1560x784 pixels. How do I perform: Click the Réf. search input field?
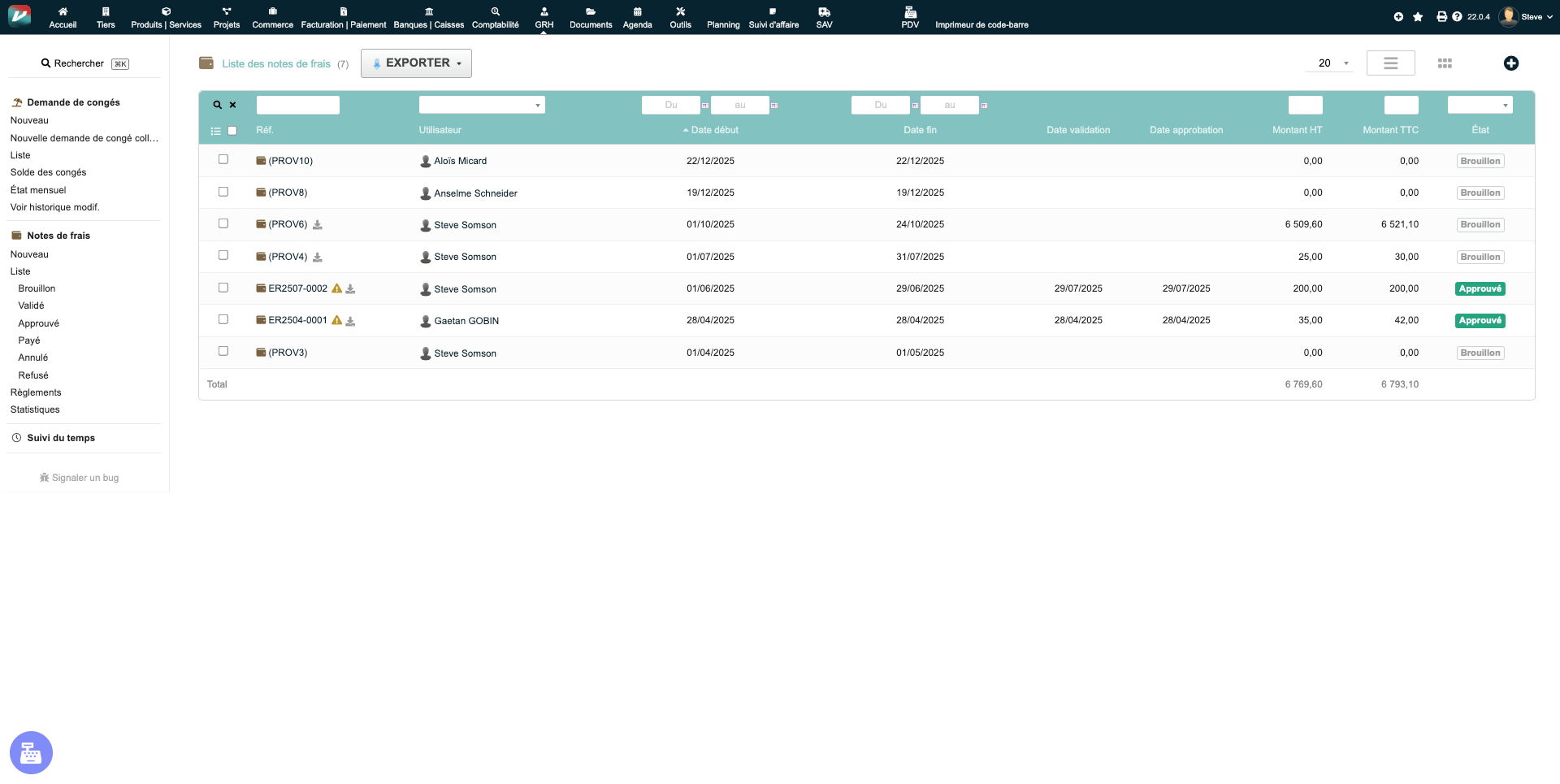pos(297,105)
